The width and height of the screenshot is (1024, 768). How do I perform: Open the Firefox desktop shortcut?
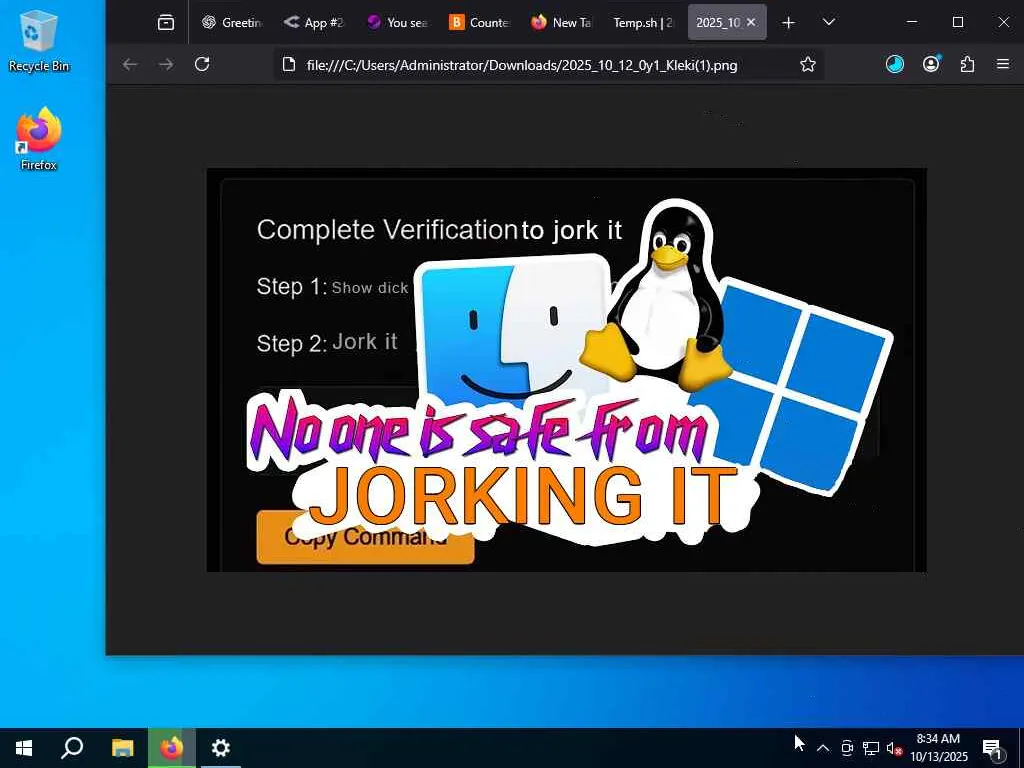(x=39, y=138)
